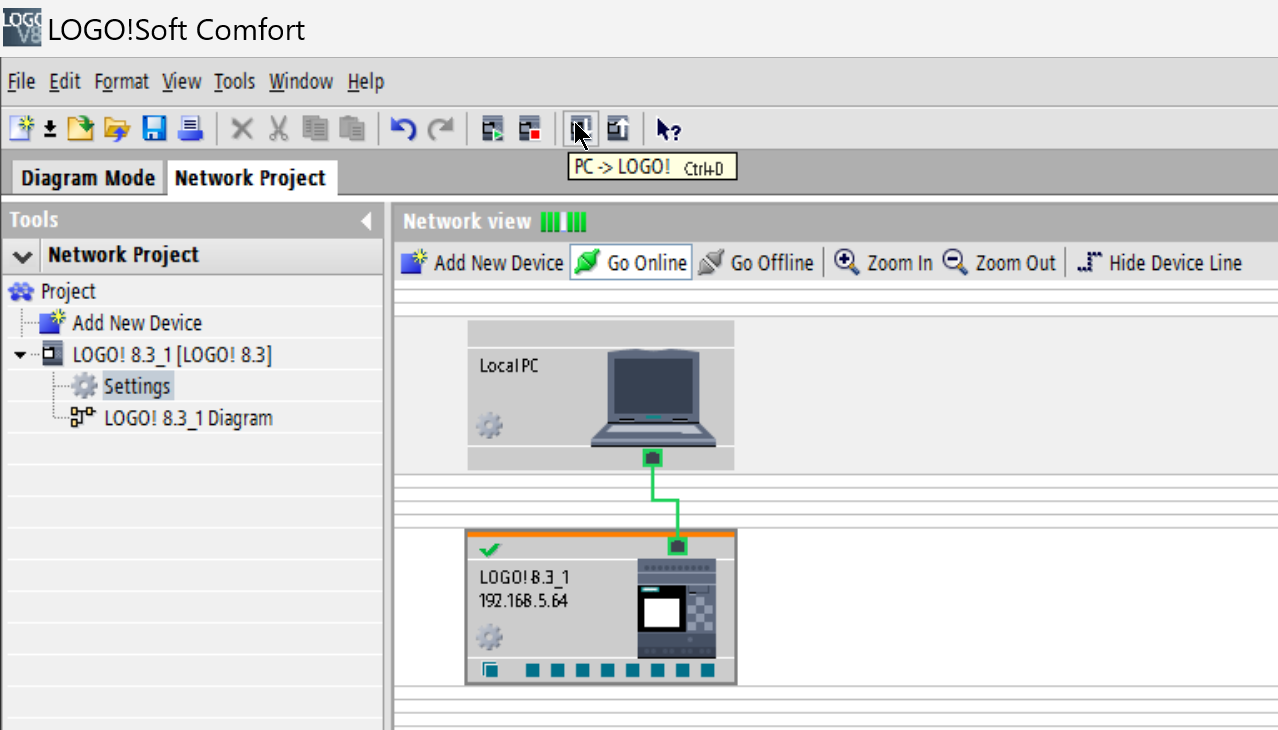The width and height of the screenshot is (1278, 730).
Task: Click the Go Online button
Action: (x=631, y=263)
